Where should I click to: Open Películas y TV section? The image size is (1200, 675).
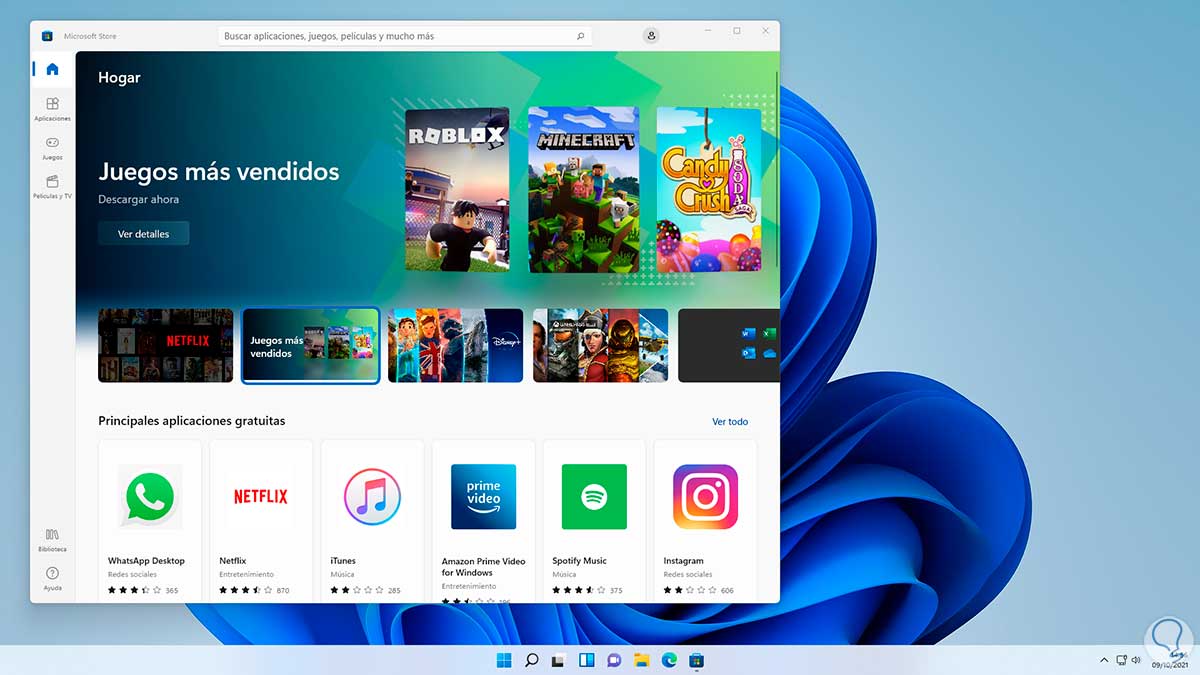[x=52, y=187]
